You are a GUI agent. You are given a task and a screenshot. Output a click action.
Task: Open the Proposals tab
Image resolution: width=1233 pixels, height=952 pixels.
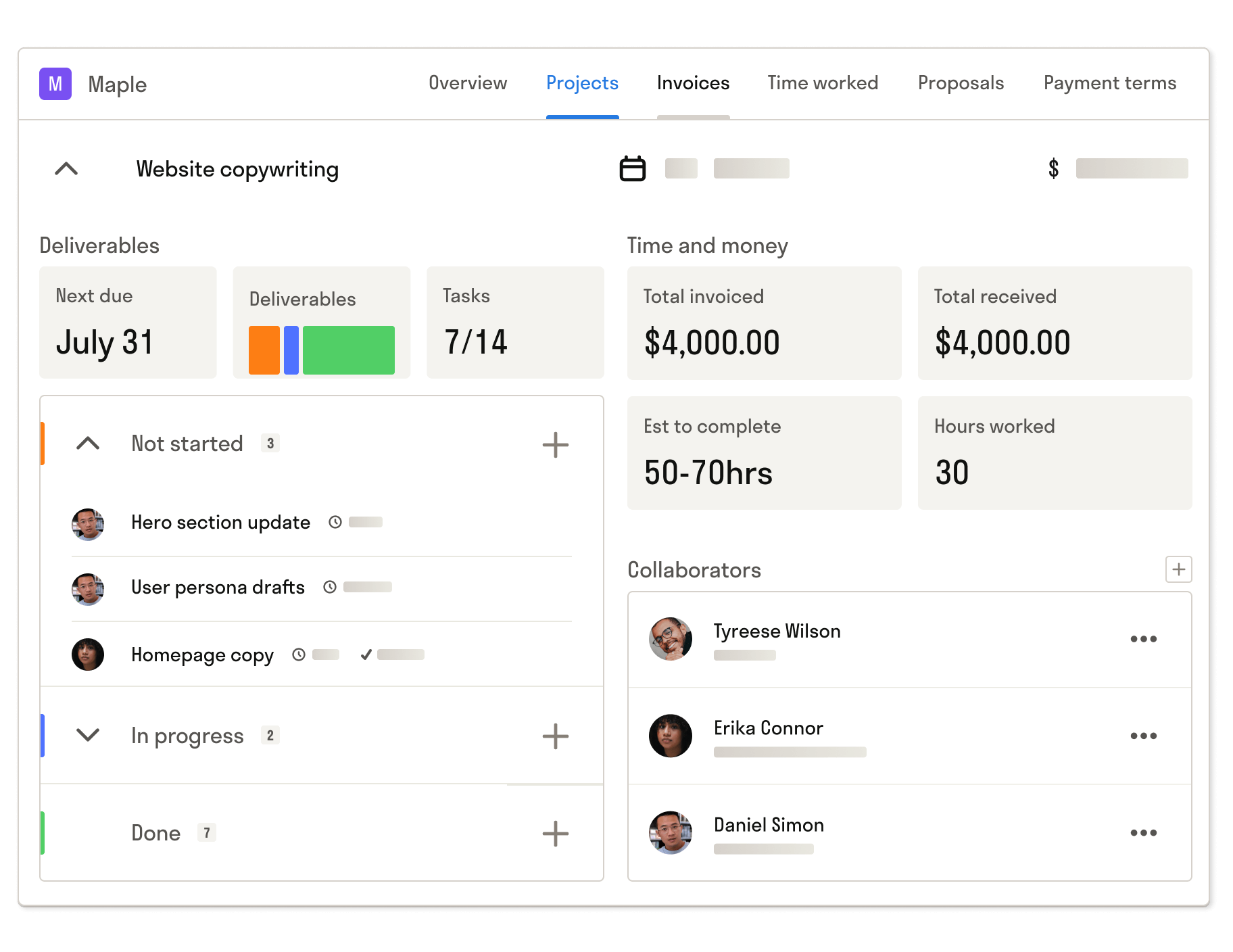(961, 82)
